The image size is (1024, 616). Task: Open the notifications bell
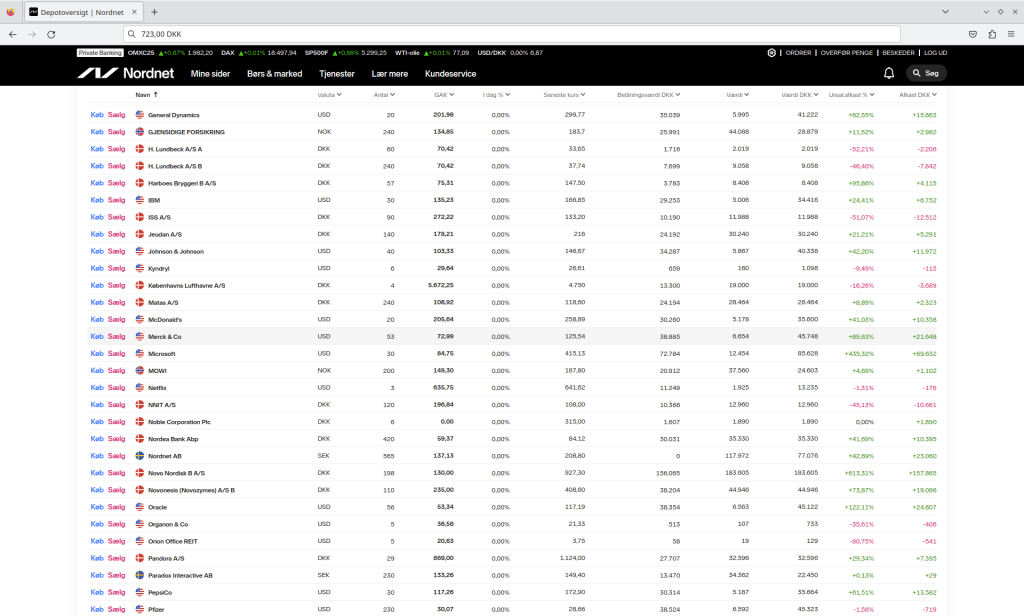tap(889, 73)
